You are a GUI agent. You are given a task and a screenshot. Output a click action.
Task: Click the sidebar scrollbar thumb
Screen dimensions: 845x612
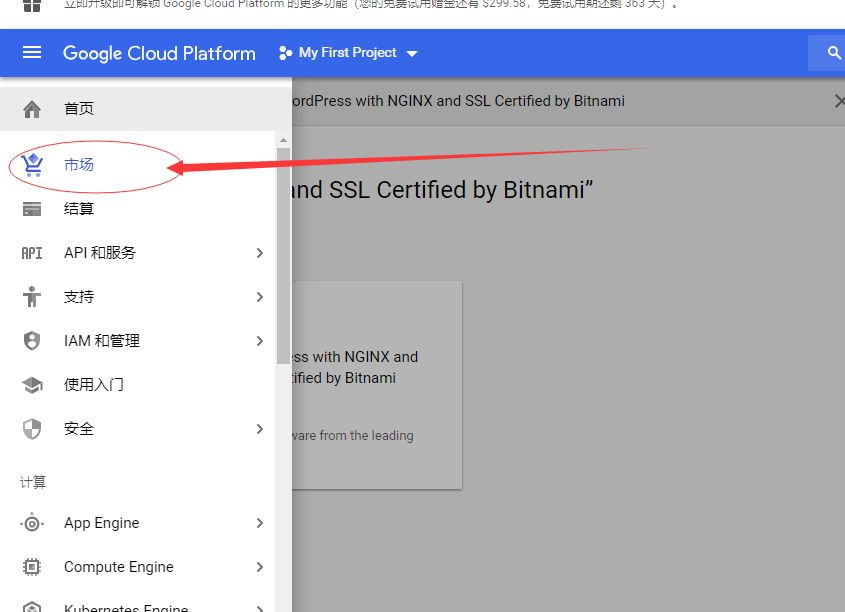click(283, 256)
